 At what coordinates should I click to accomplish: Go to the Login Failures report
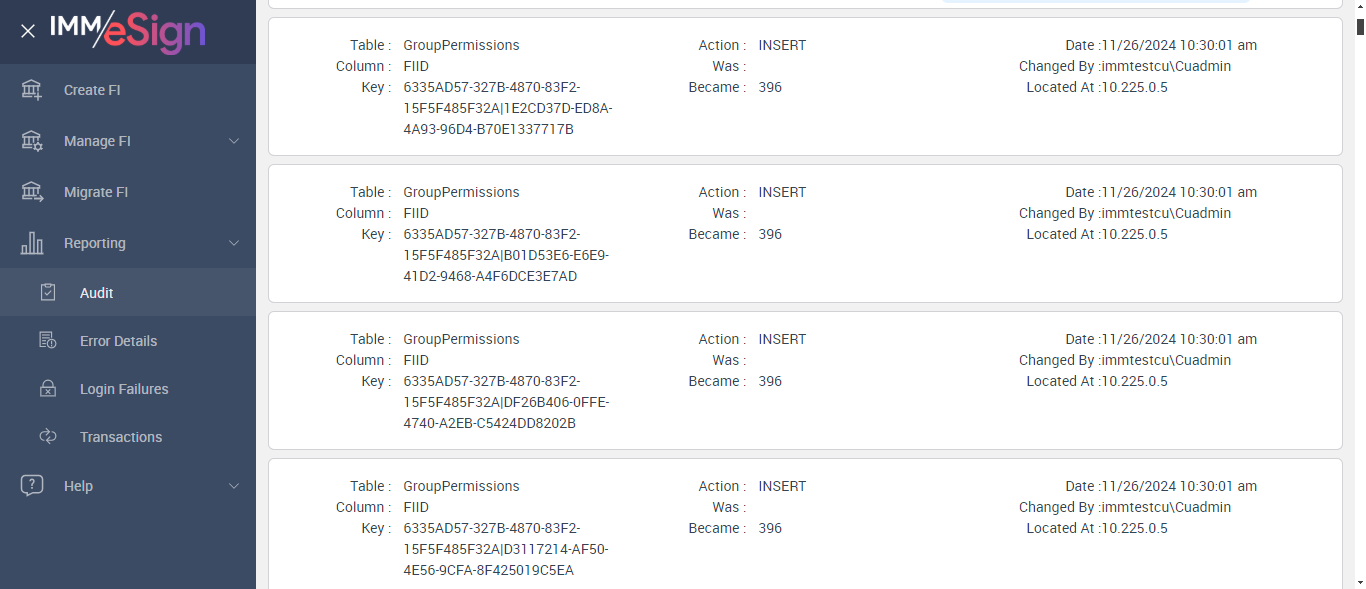[x=124, y=389]
